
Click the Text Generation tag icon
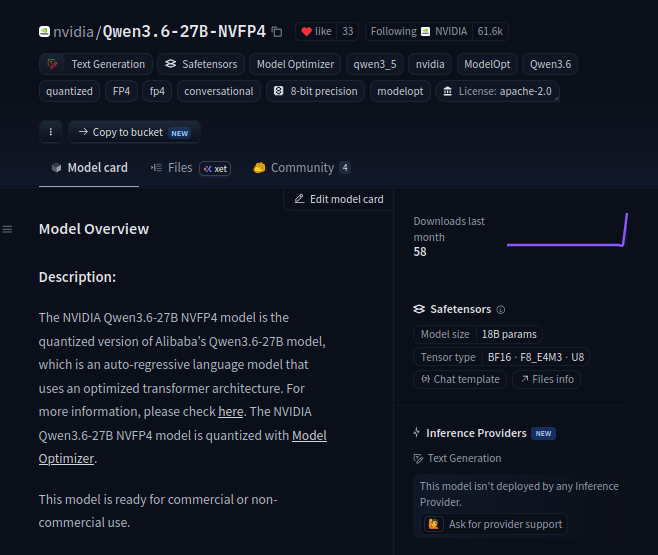pyautogui.click(x=52, y=64)
